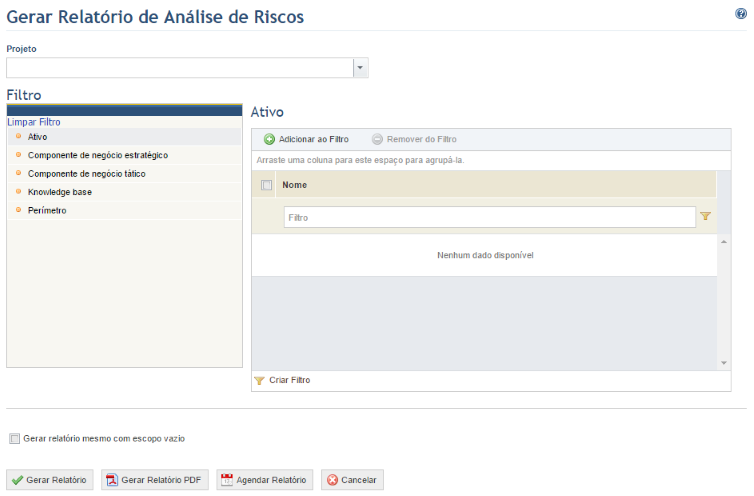754x496 pixels.
Task: Click the Criar Filtro link text
Action: coord(289,380)
